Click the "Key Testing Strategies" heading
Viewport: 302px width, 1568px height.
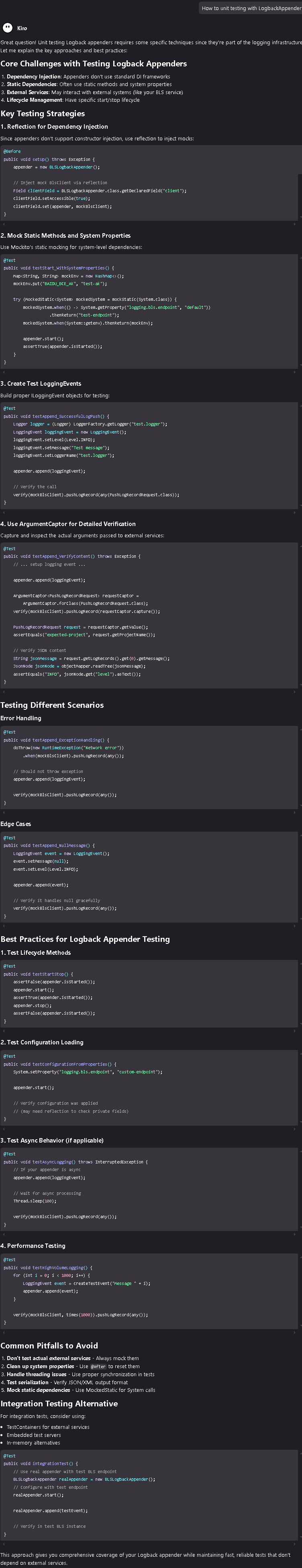point(43,113)
